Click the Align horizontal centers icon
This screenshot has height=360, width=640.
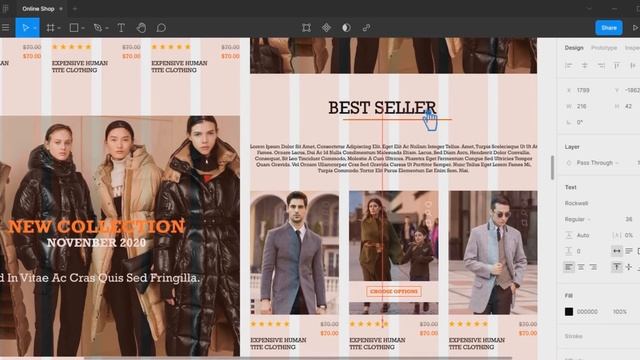point(584,65)
